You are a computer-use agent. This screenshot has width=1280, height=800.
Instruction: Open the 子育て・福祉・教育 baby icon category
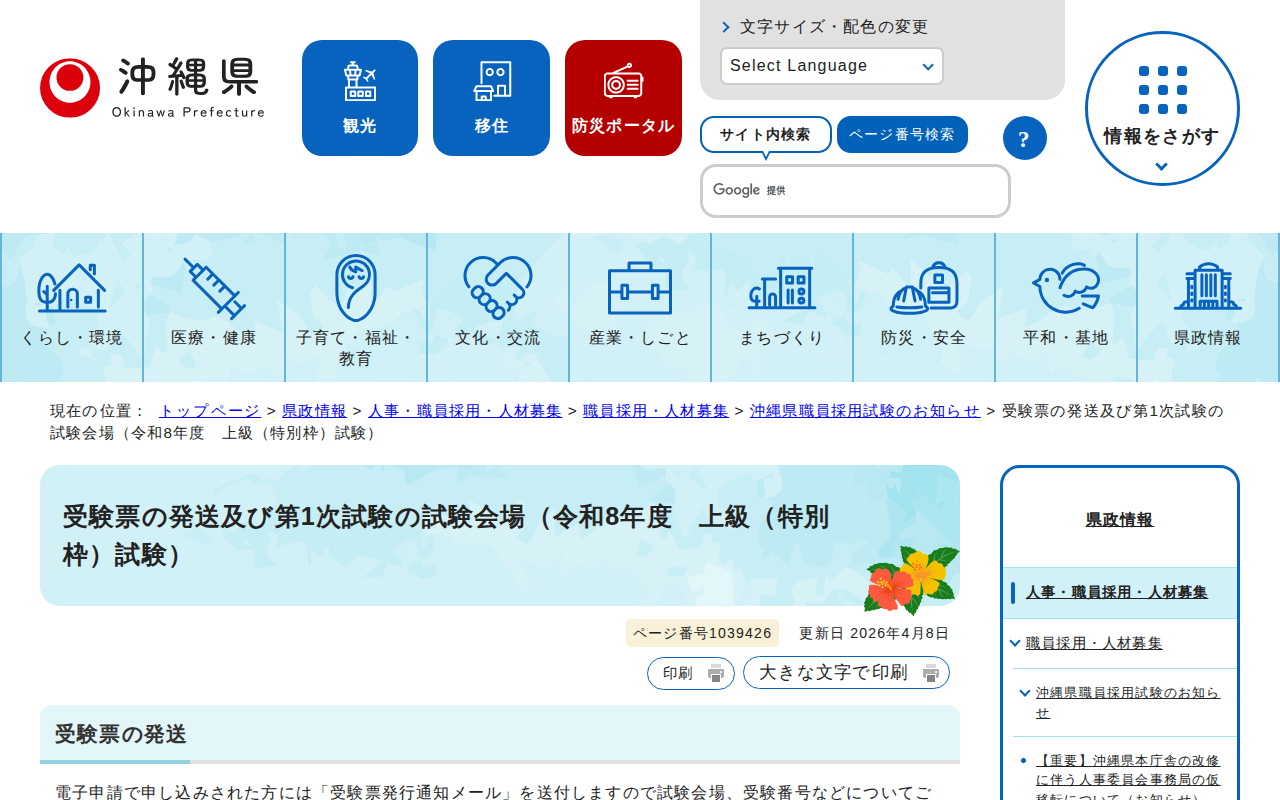356,307
